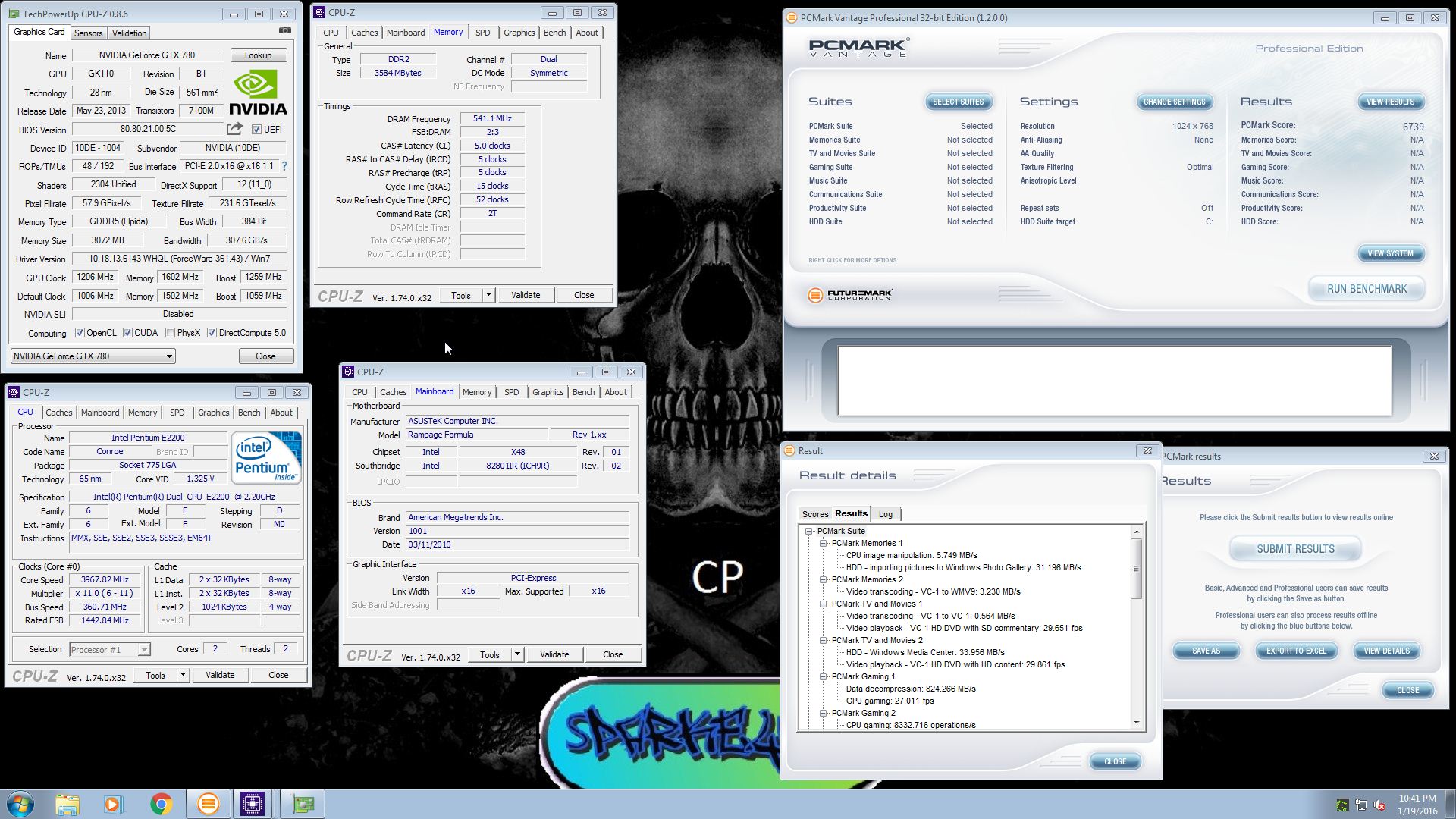Open Windows Media Player from the taskbar
1456x819 pixels.
pos(114,804)
